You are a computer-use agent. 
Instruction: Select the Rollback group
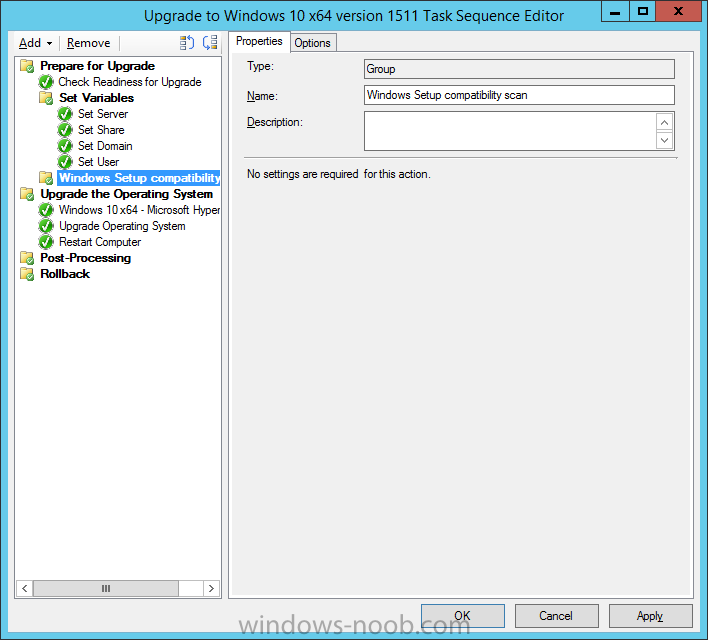pyautogui.click(x=65, y=274)
